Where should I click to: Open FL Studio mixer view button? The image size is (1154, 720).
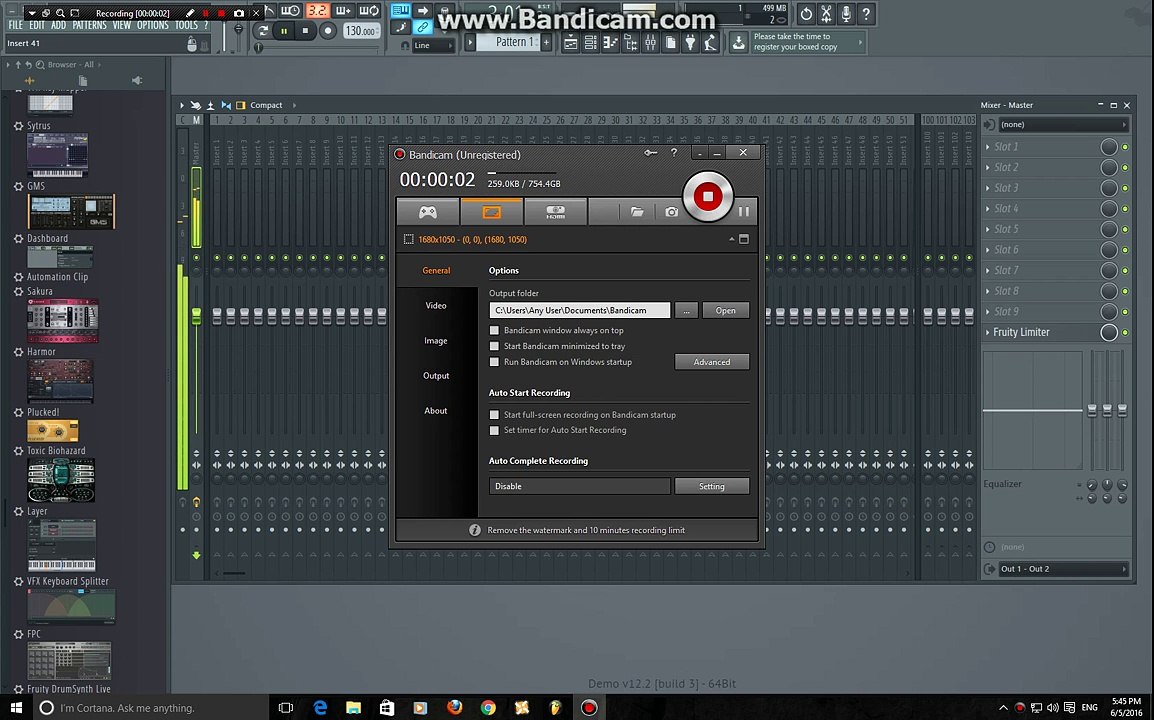point(651,43)
